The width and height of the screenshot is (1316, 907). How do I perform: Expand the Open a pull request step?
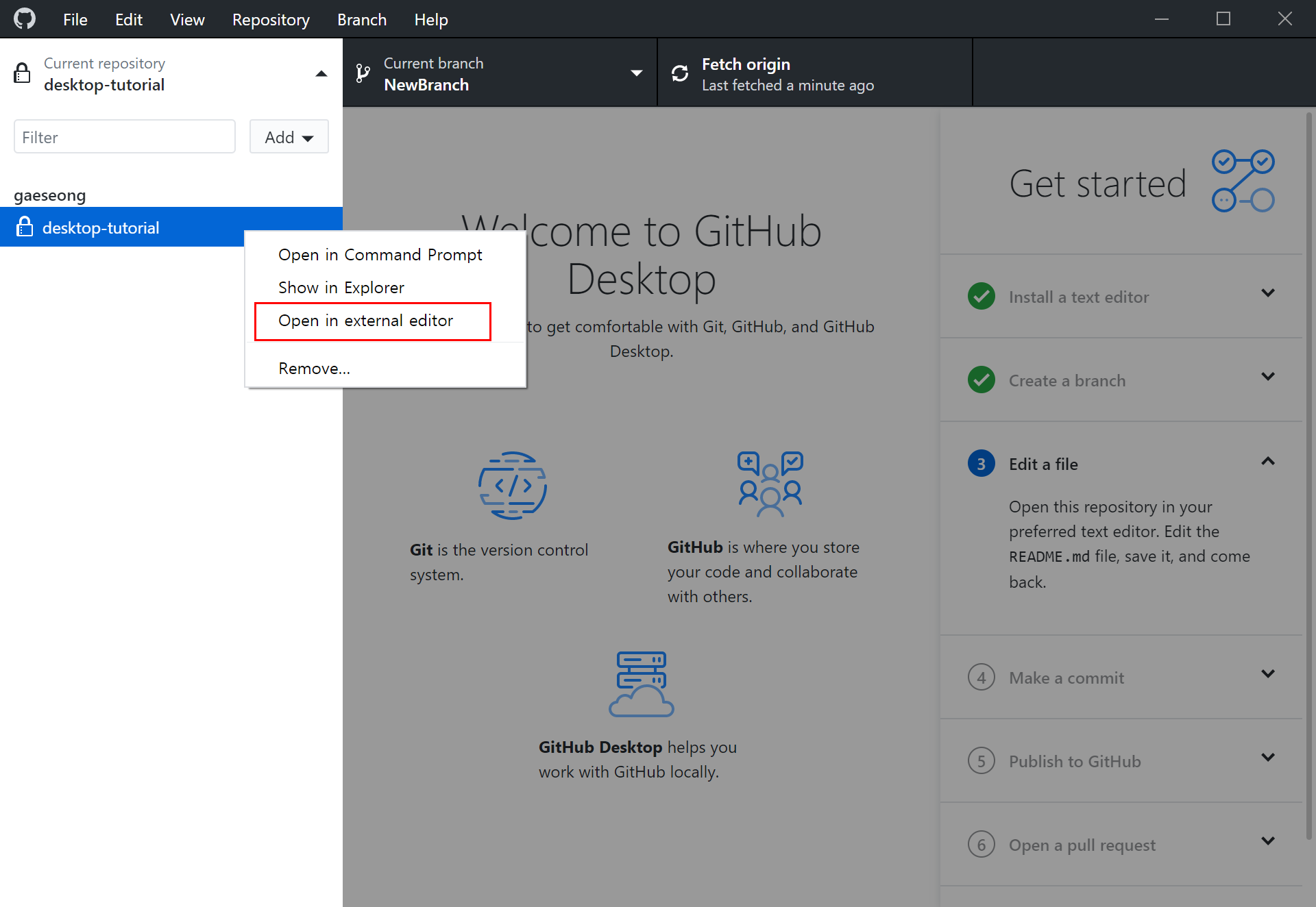pyautogui.click(x=1268, y=841)
